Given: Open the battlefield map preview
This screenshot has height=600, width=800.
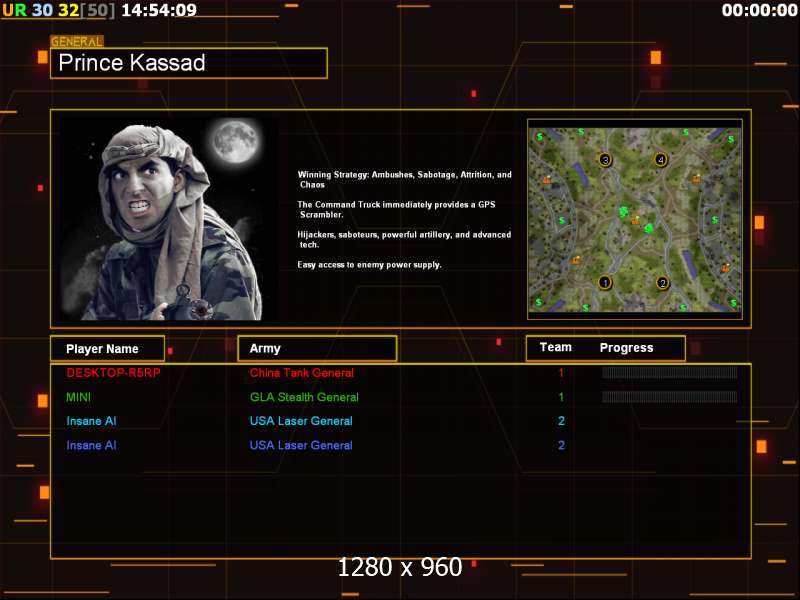Looking at the screenshot, I should click(x=635, y=219).
